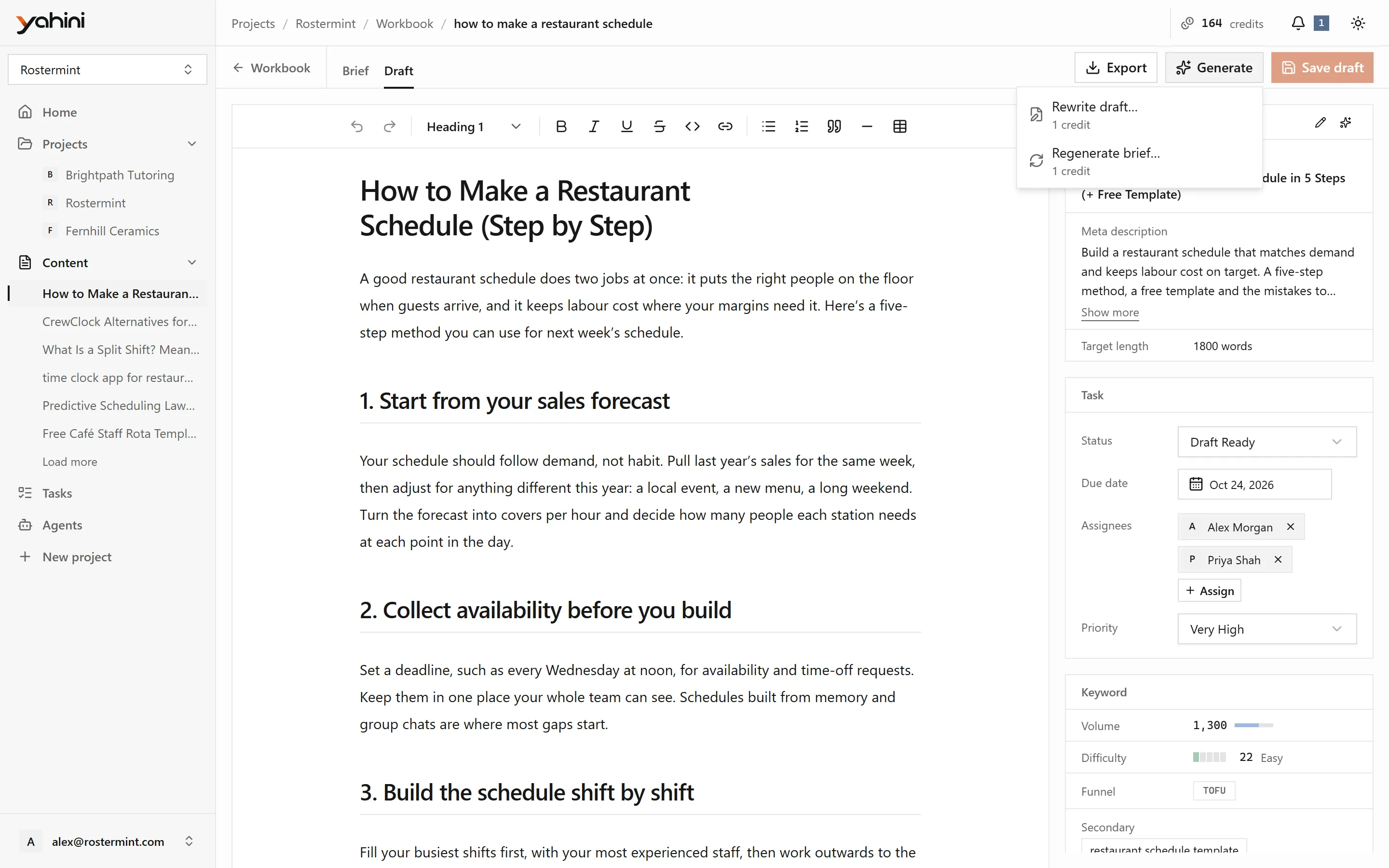This screenshot has width=1389, height=868.
Task: Switch to the Brief tab
Action: [x=355, y=70]
